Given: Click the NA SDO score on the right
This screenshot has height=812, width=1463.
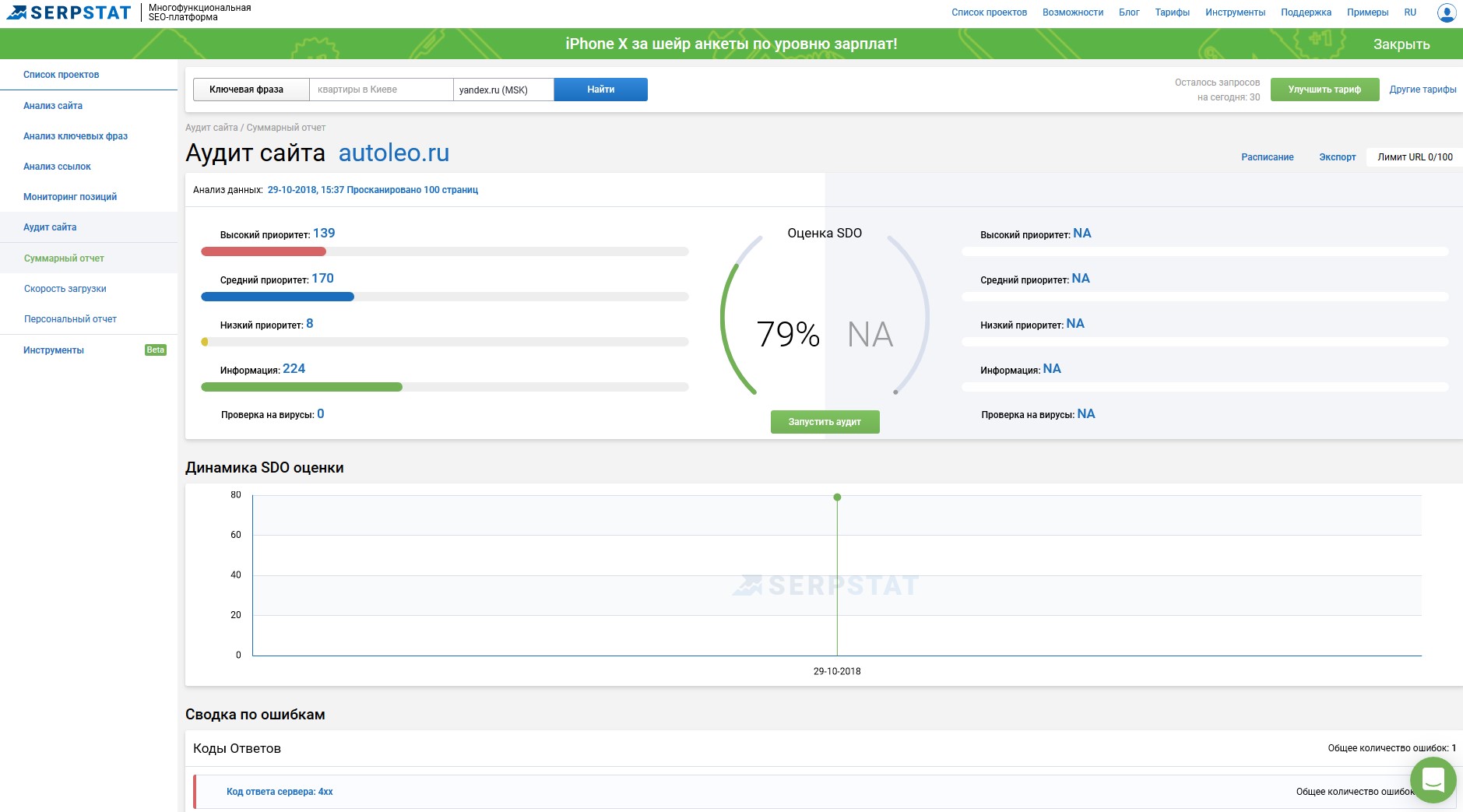Looking at the screenshot, I should pos(870,335).
